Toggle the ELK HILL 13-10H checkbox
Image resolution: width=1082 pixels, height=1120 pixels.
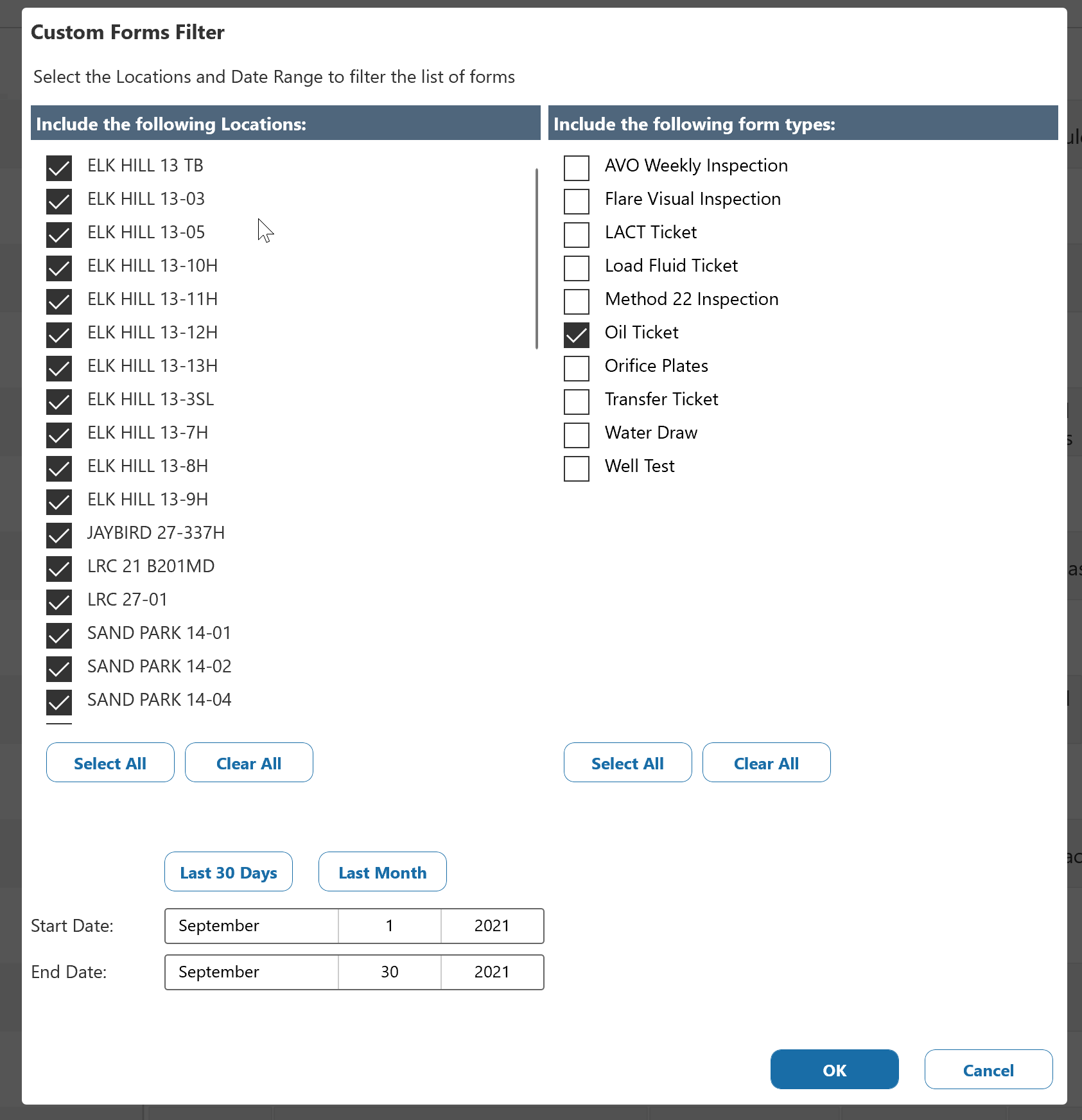[59, 268]
